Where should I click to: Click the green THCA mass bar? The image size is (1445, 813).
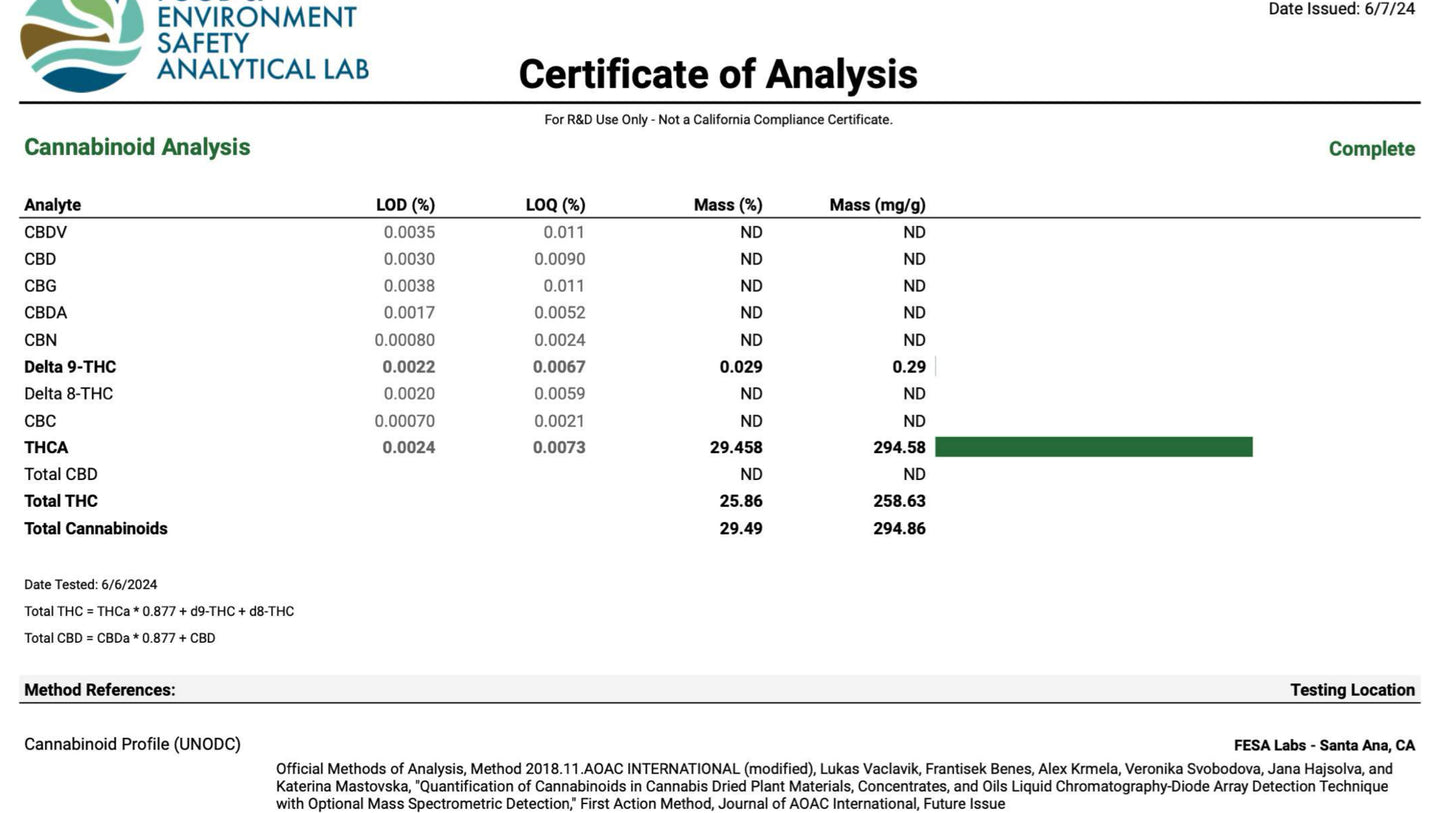pyautogui.click(x=1093, y=447)
